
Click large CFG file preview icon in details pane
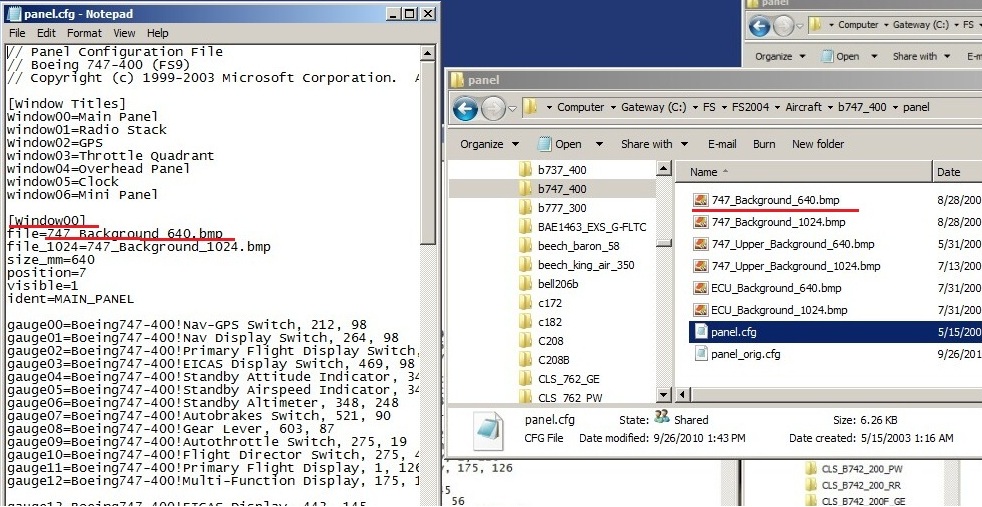click(488, 429)
